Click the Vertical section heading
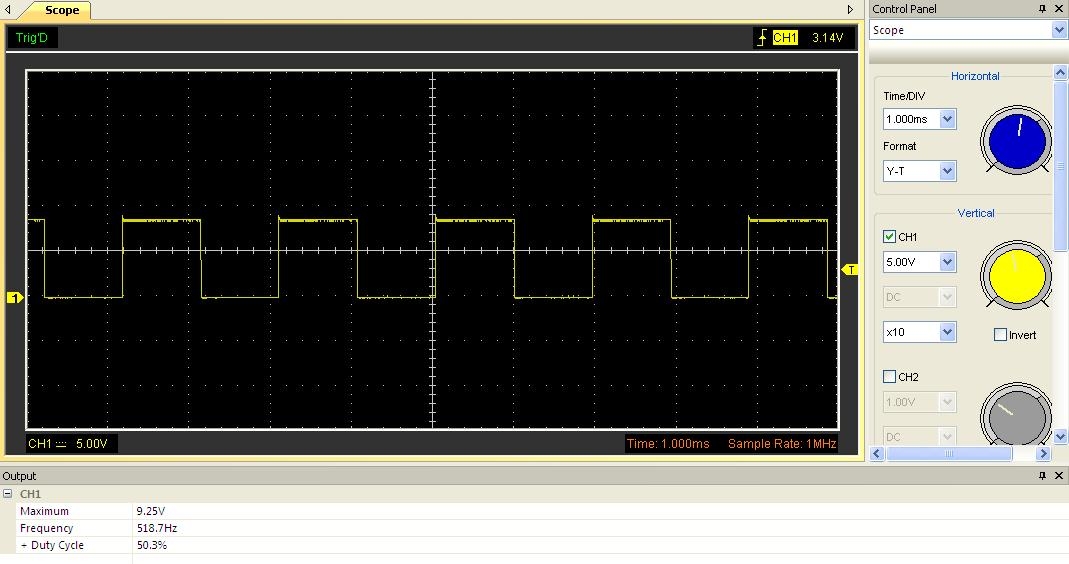1069x564 pixels. coord(976,213)
